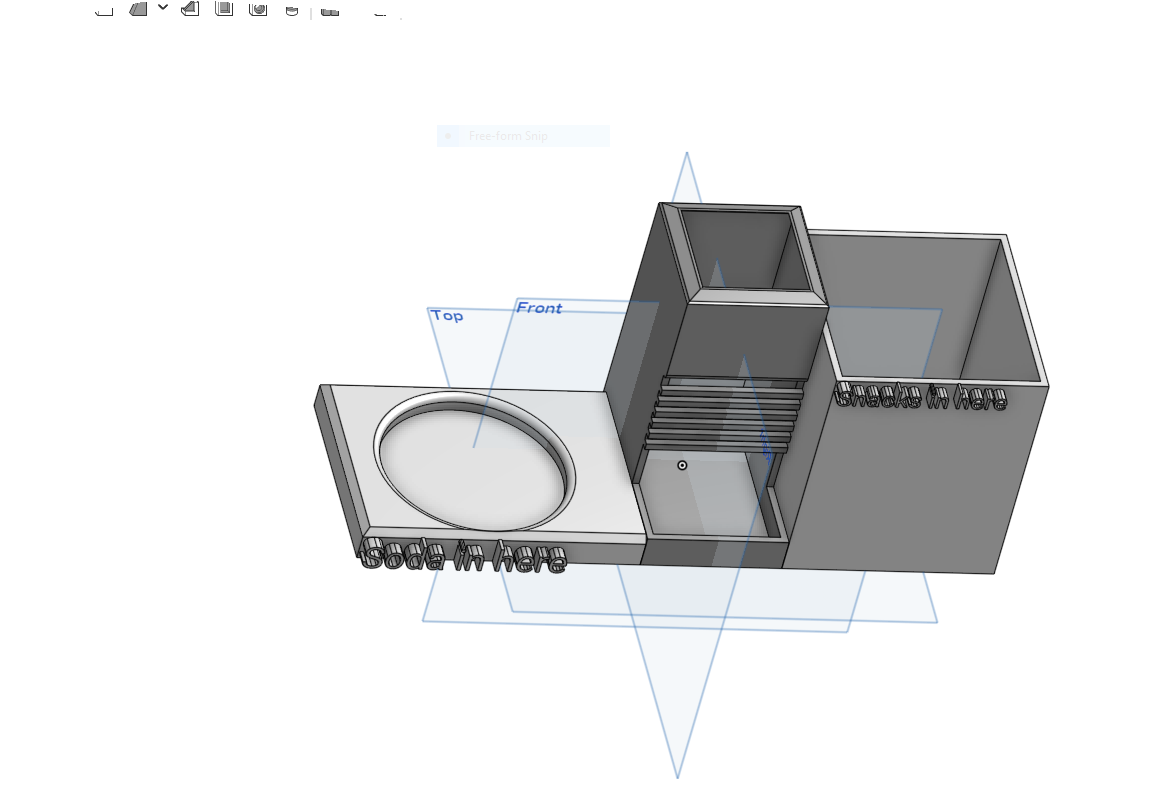Expand the chevron next to extrude tool
This screenshot has height=792, width=1167.
[163, 7]
